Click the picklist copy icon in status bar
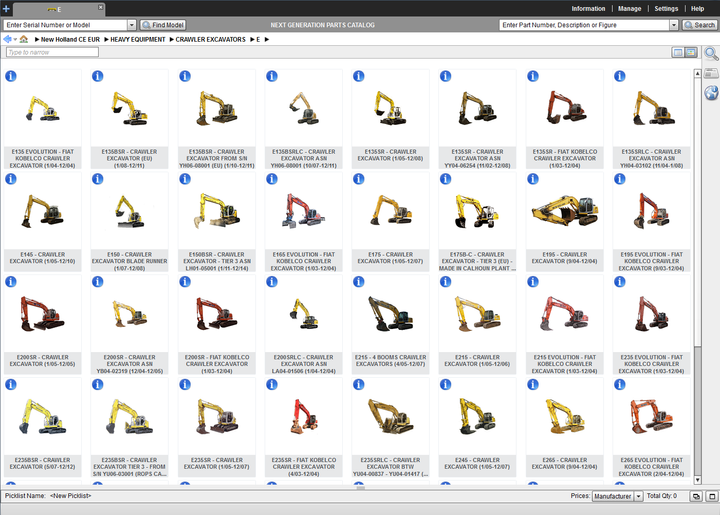720x515 pixels. click(696, 496)
